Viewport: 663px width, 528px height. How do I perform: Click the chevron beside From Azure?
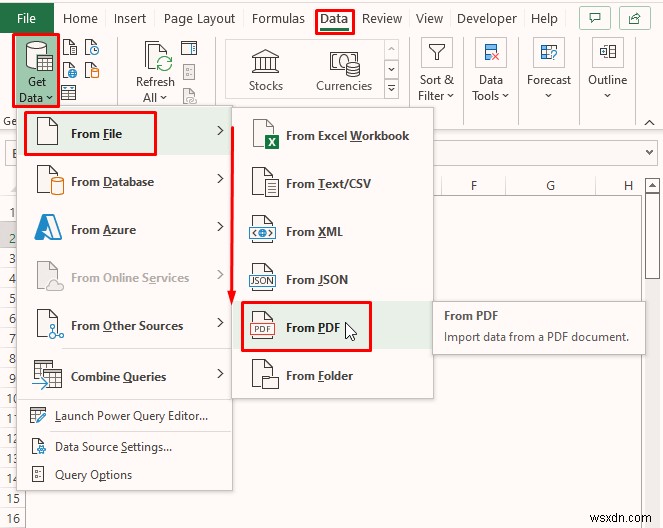click(x=220, y=227)
